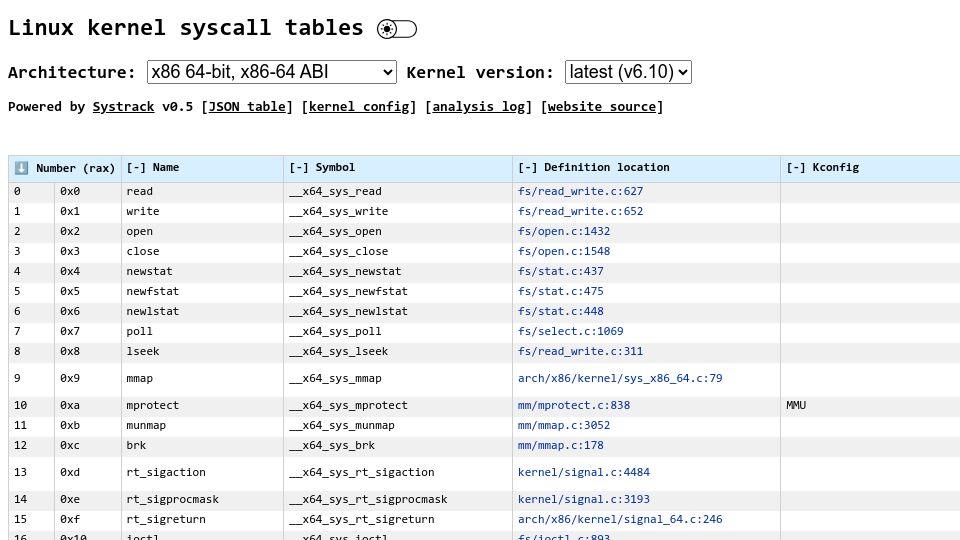The image size is (960, 540).
Task: Select the 'rt_sigreturn' name cell
Action: point(202,519)
